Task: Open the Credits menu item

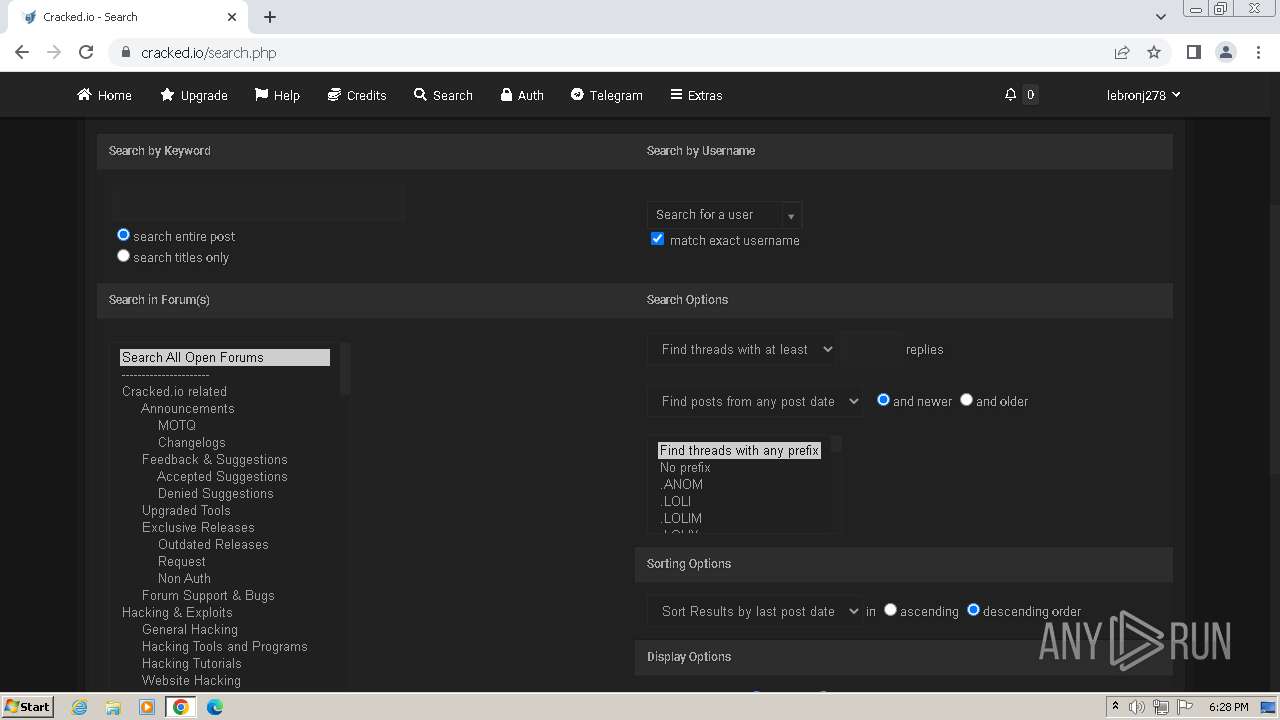Action: (357, 95)
